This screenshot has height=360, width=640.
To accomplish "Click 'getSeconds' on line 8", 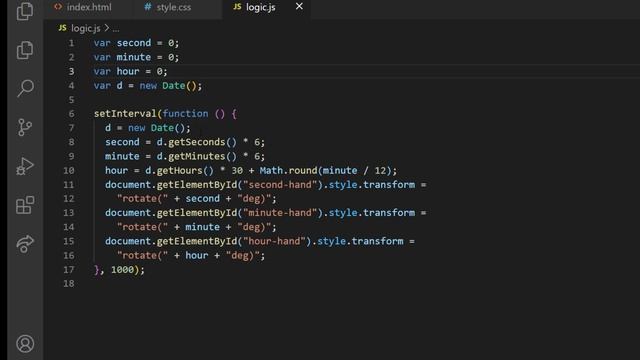I will (x=196, y=142).
